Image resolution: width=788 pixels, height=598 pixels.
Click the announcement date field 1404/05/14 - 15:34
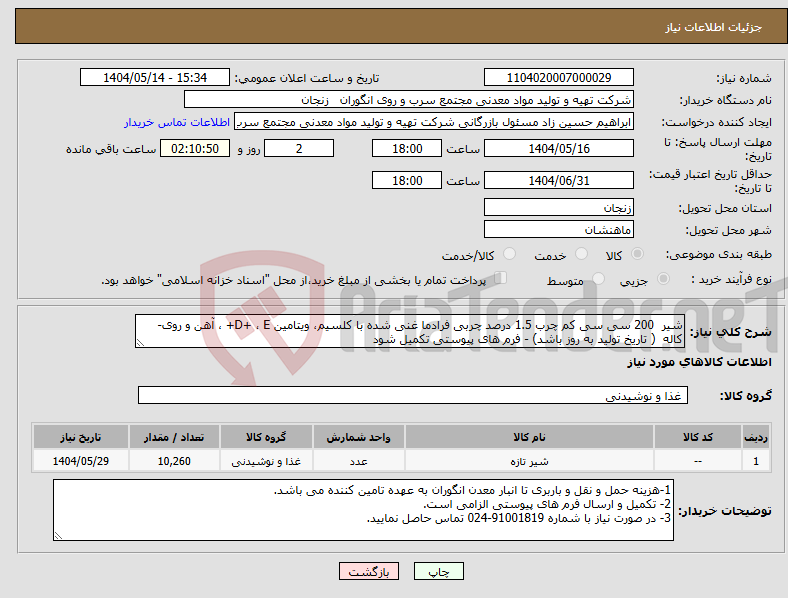point(155,77)
